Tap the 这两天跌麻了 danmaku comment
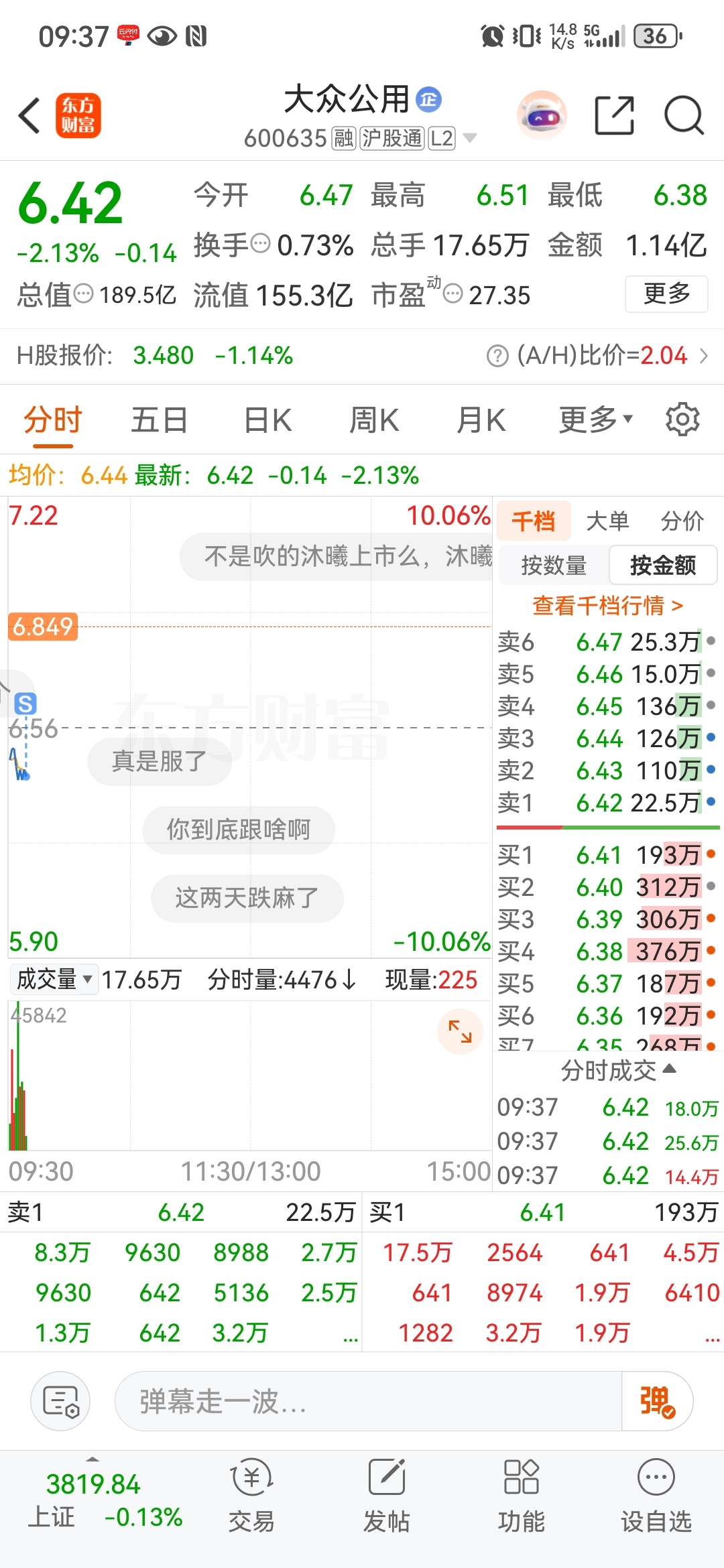 point(247,898)
